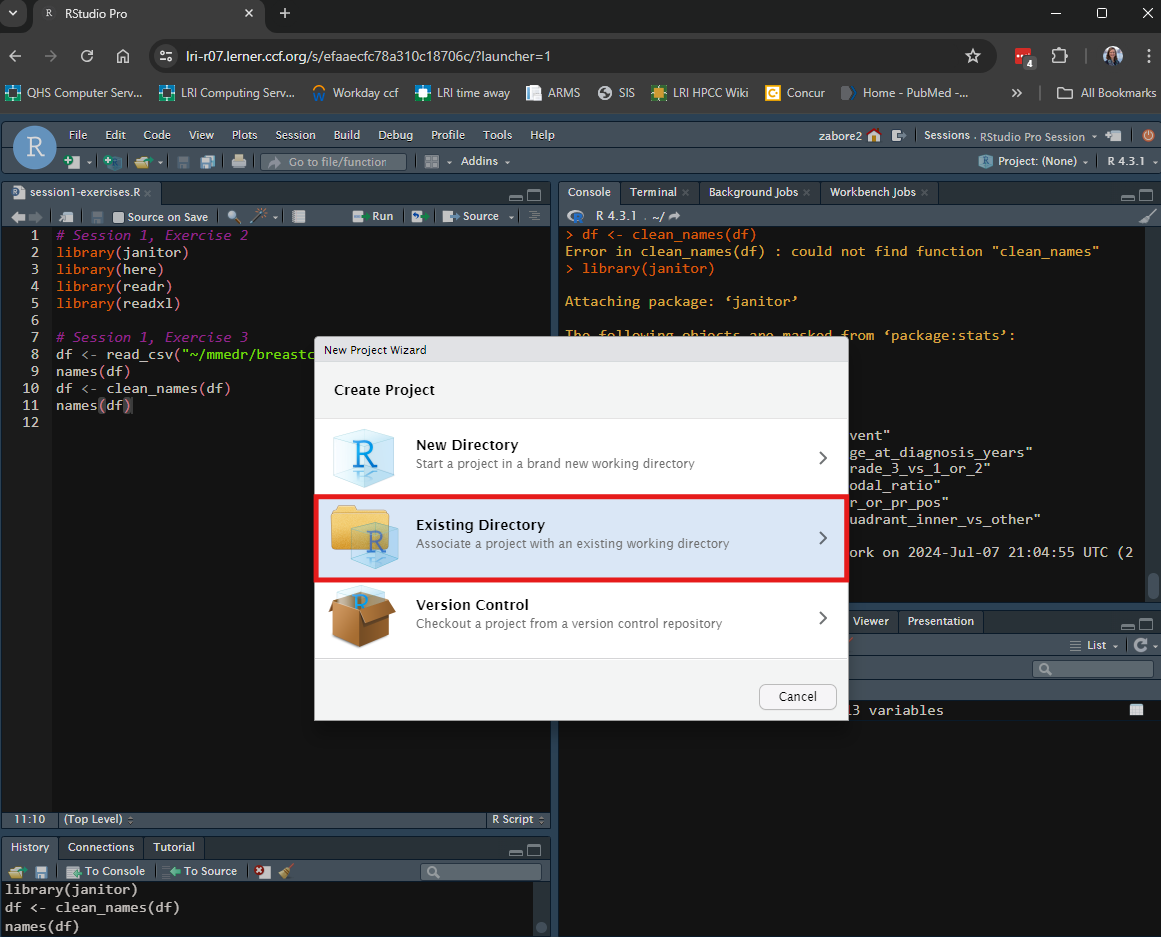Click the Go to file/function field
Screen dimensions: 1161x937
[333, 161]
